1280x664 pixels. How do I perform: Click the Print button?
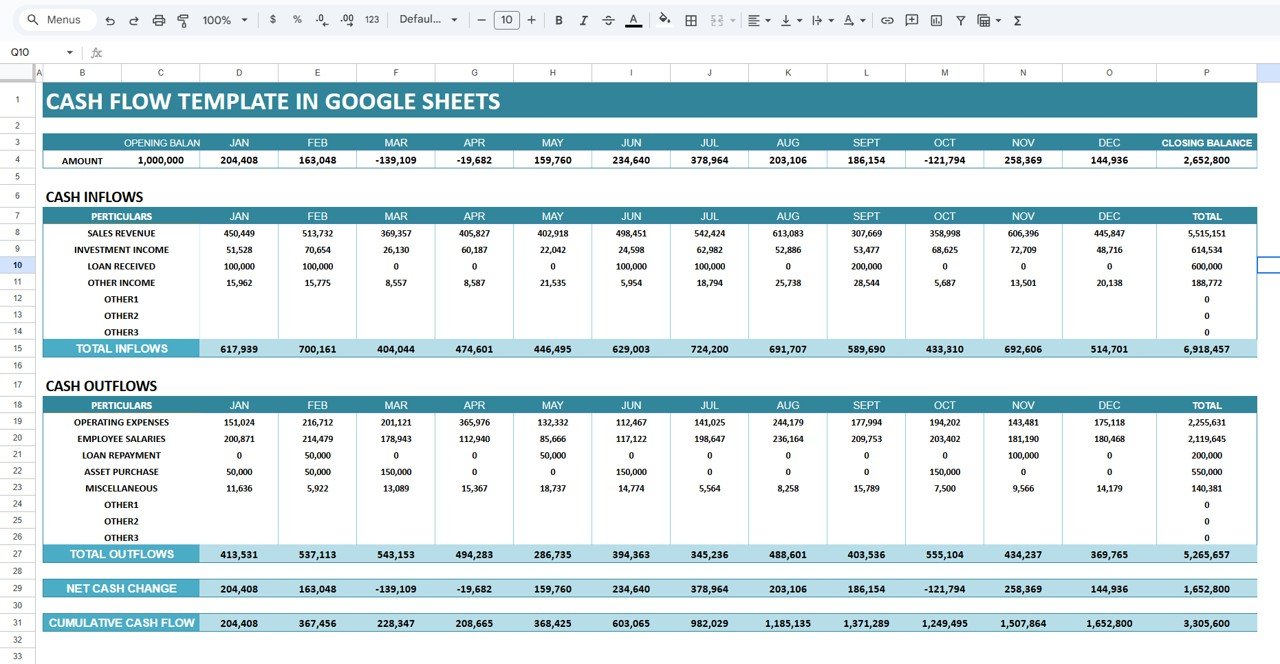coord(158,19)
